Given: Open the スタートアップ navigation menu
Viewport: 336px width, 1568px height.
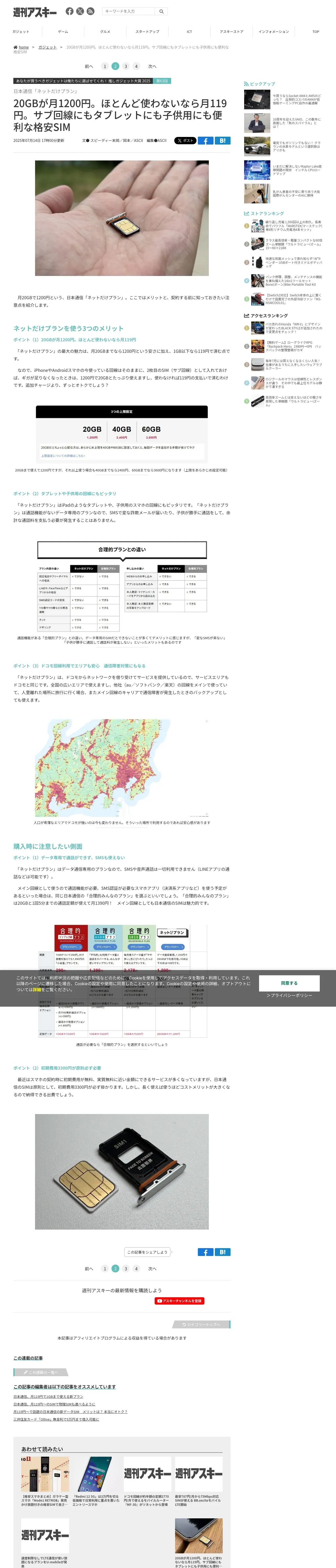Looking at the screenshot, I should coord(147,32).
